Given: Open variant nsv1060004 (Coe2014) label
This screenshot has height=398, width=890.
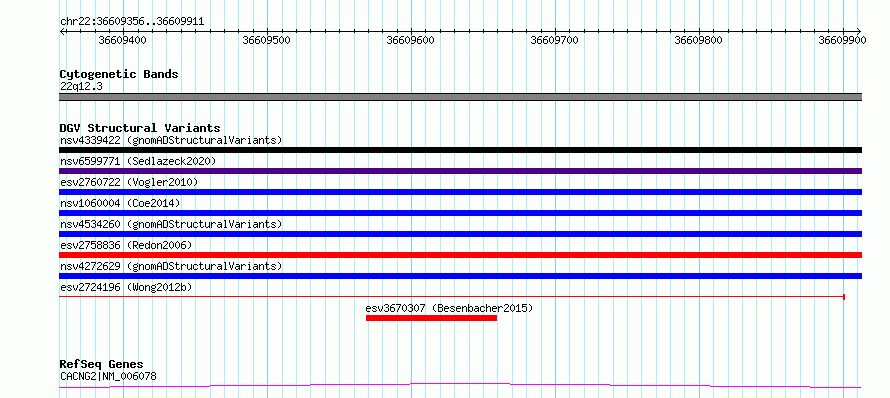Looking at the screenshot, I should click(x=120, y=203).
